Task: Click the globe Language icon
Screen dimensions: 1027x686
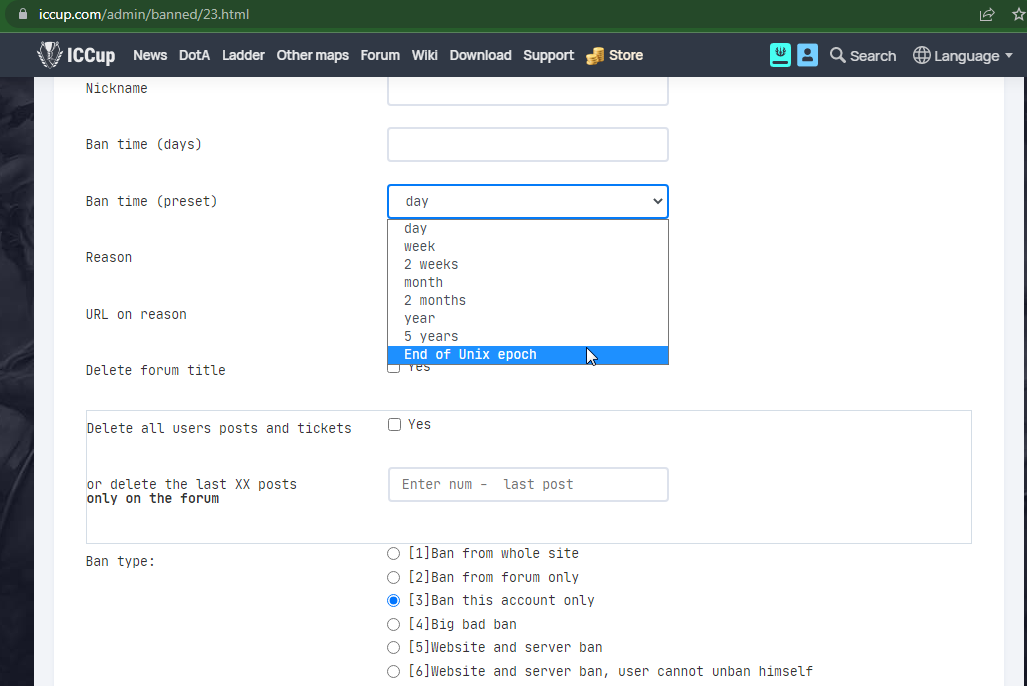Action: (922, 55)
